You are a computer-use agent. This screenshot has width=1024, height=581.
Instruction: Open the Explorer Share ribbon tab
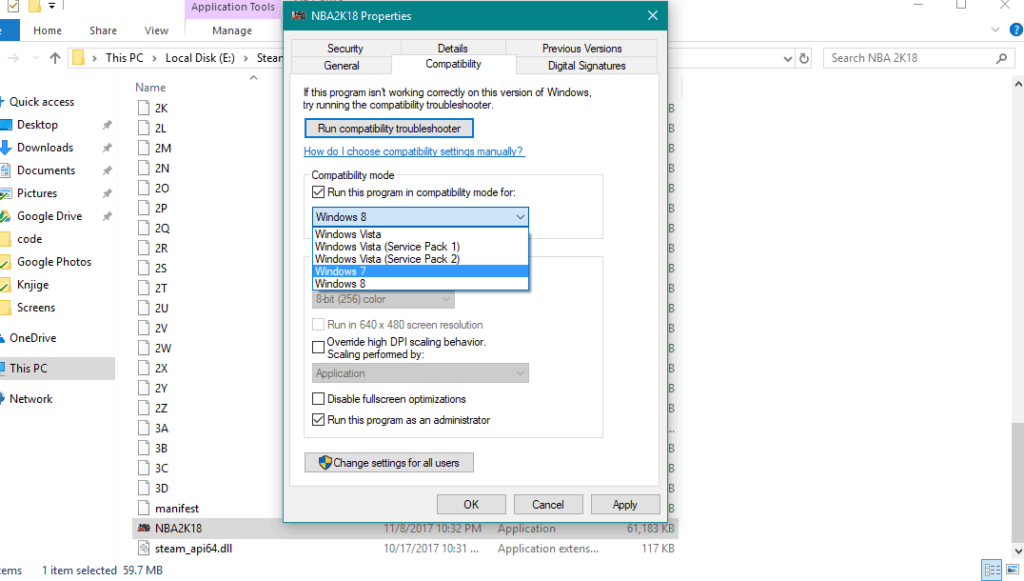[x=103, y=31]
